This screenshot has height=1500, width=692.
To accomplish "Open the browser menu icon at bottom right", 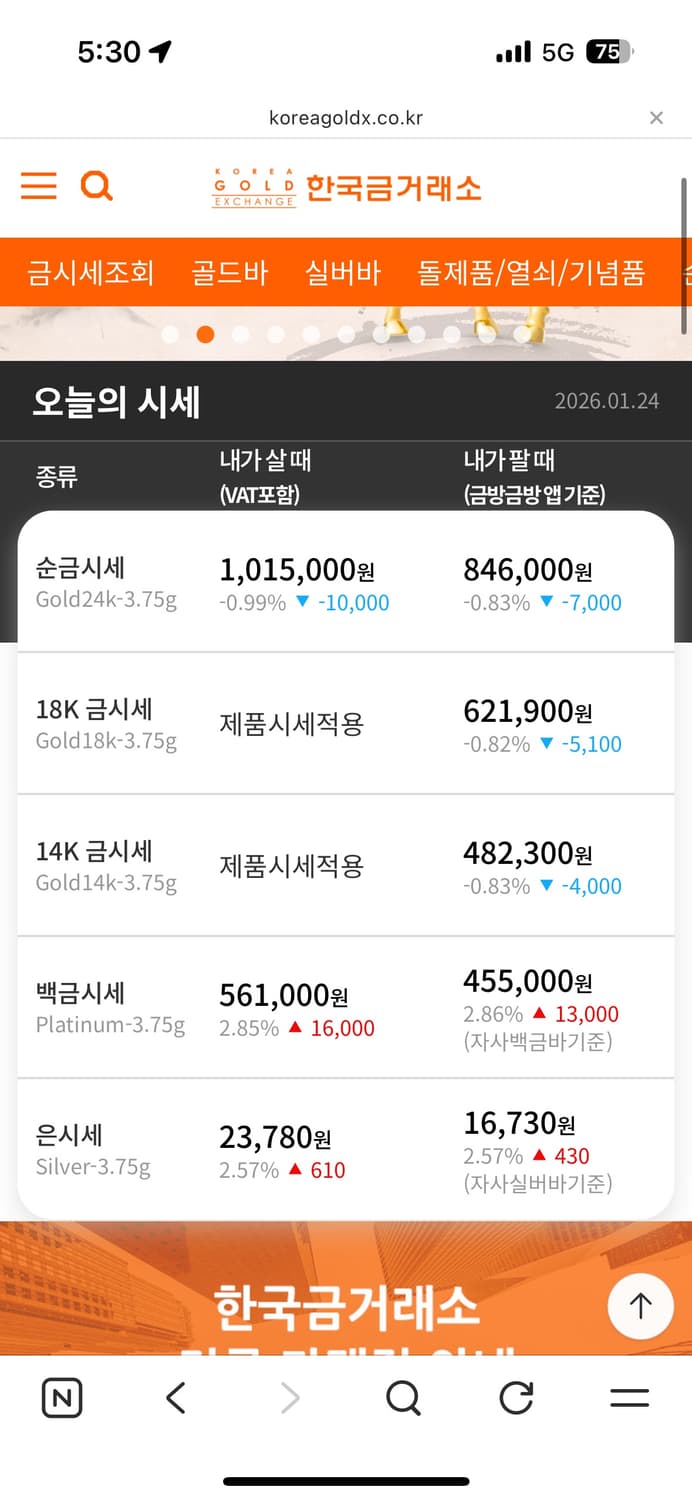I will point(628,1398).
